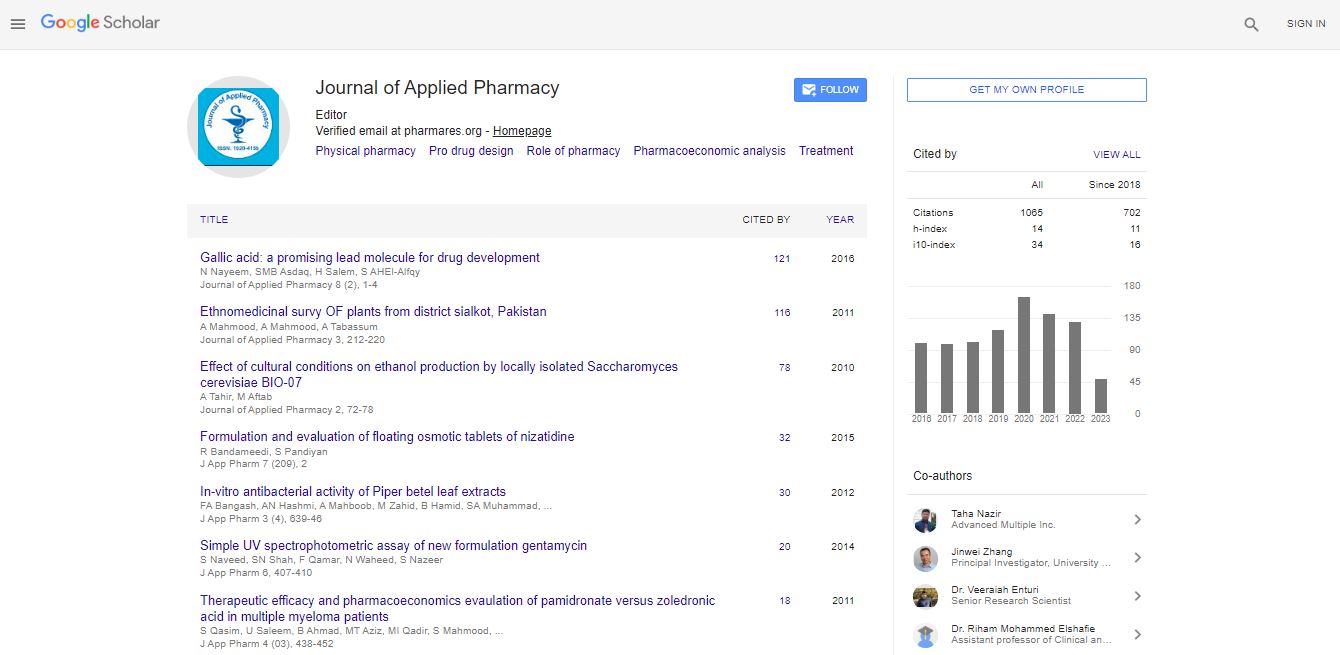Click Dr. Riham Mohammed Elshafie's avatar

coord(925,635)
